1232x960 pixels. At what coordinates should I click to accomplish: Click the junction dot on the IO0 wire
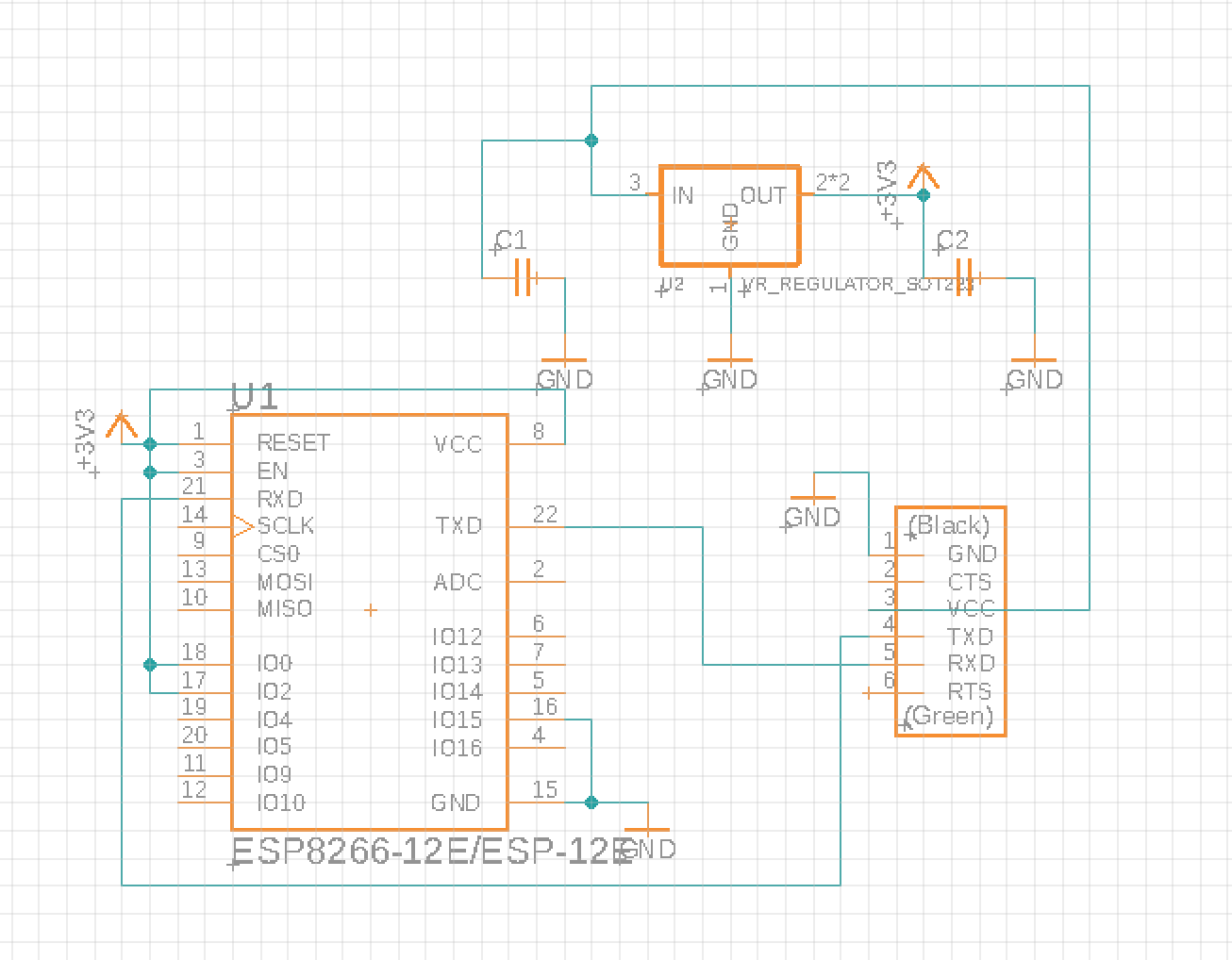click(150, 665)
